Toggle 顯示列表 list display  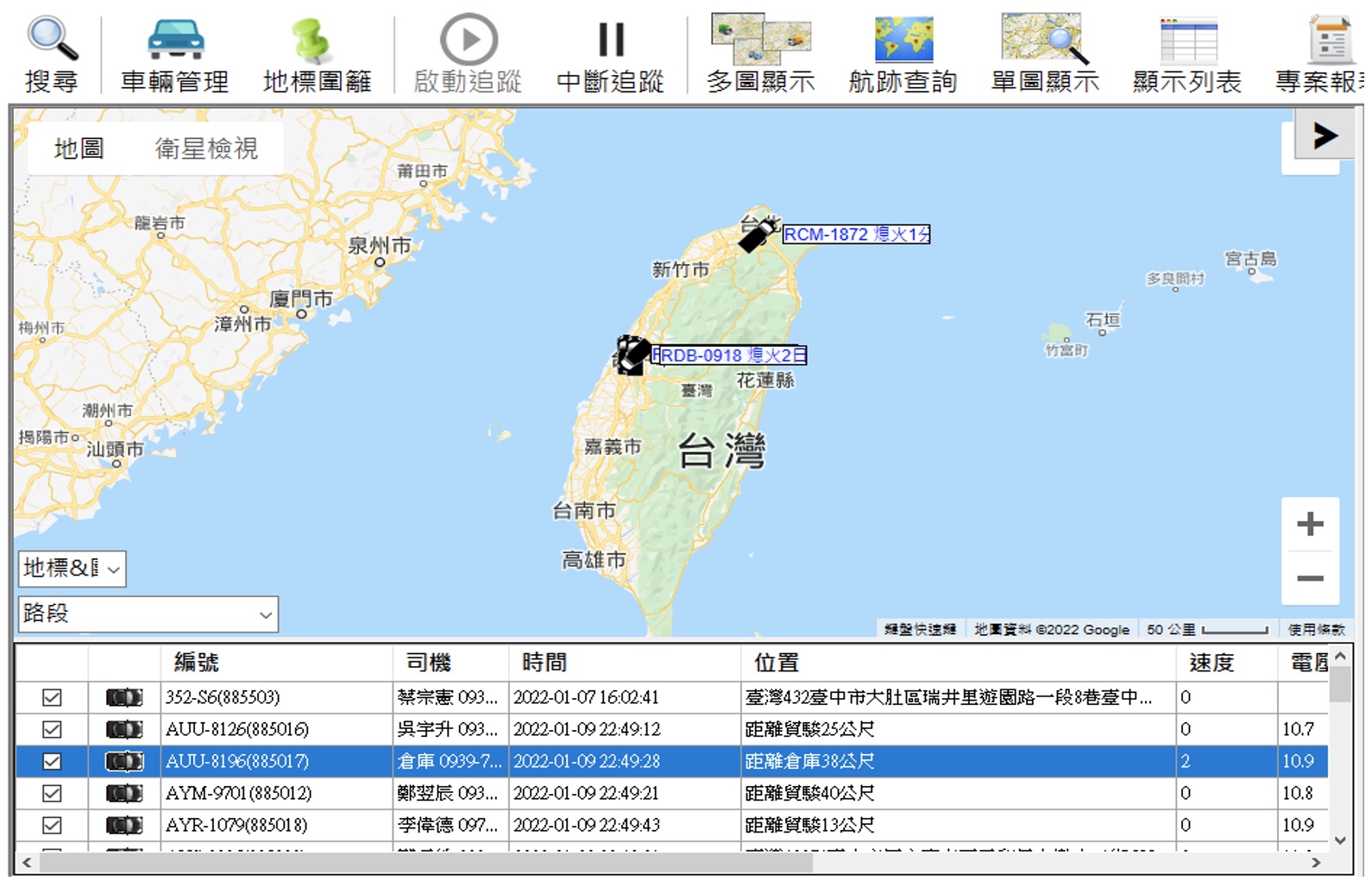(x=1187, y=54)
